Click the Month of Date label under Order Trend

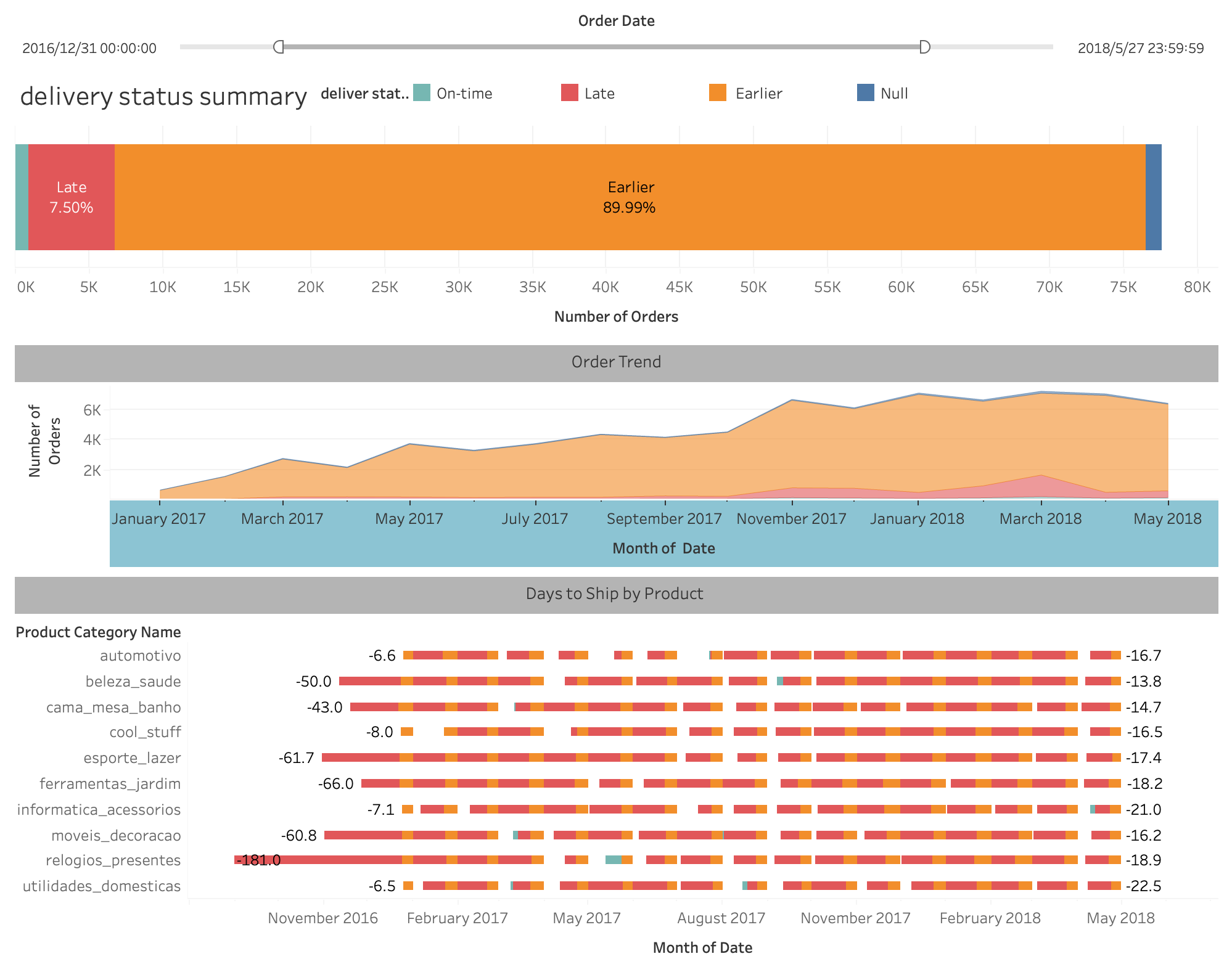pos(663,549)
